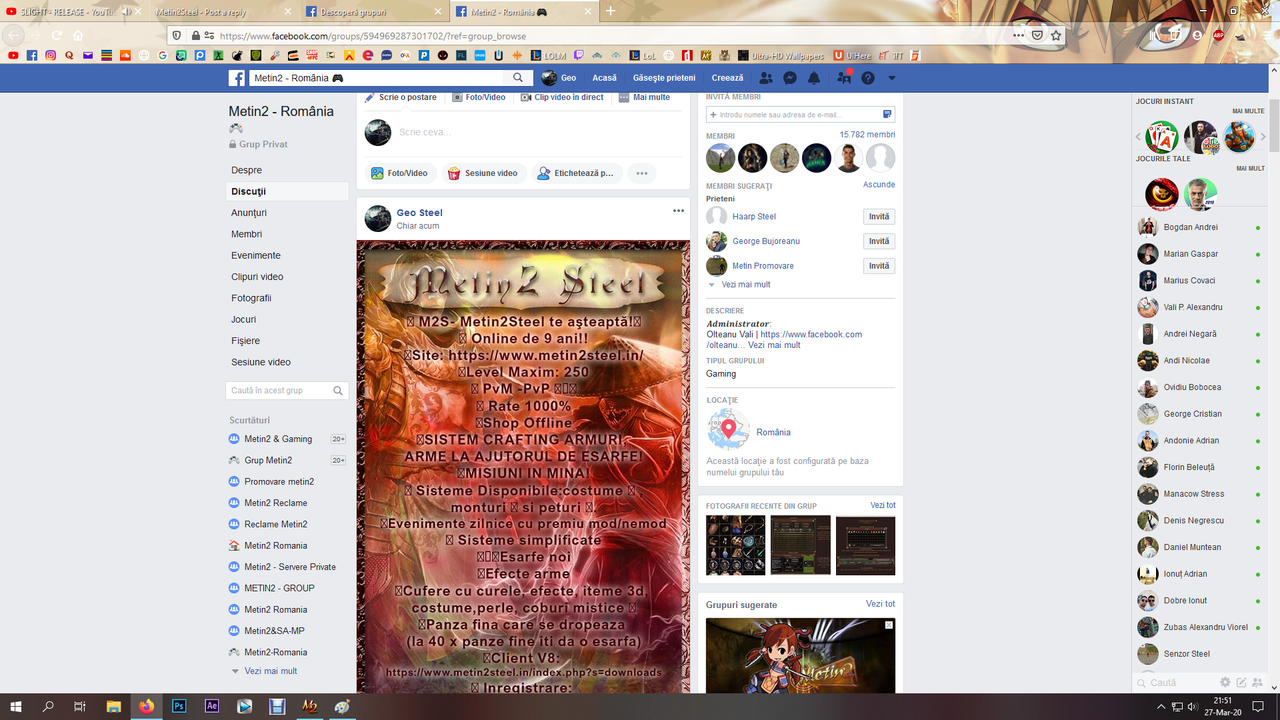Open the notifications bell icon
Screen dimensions: 1280x720
coord(814,78)
